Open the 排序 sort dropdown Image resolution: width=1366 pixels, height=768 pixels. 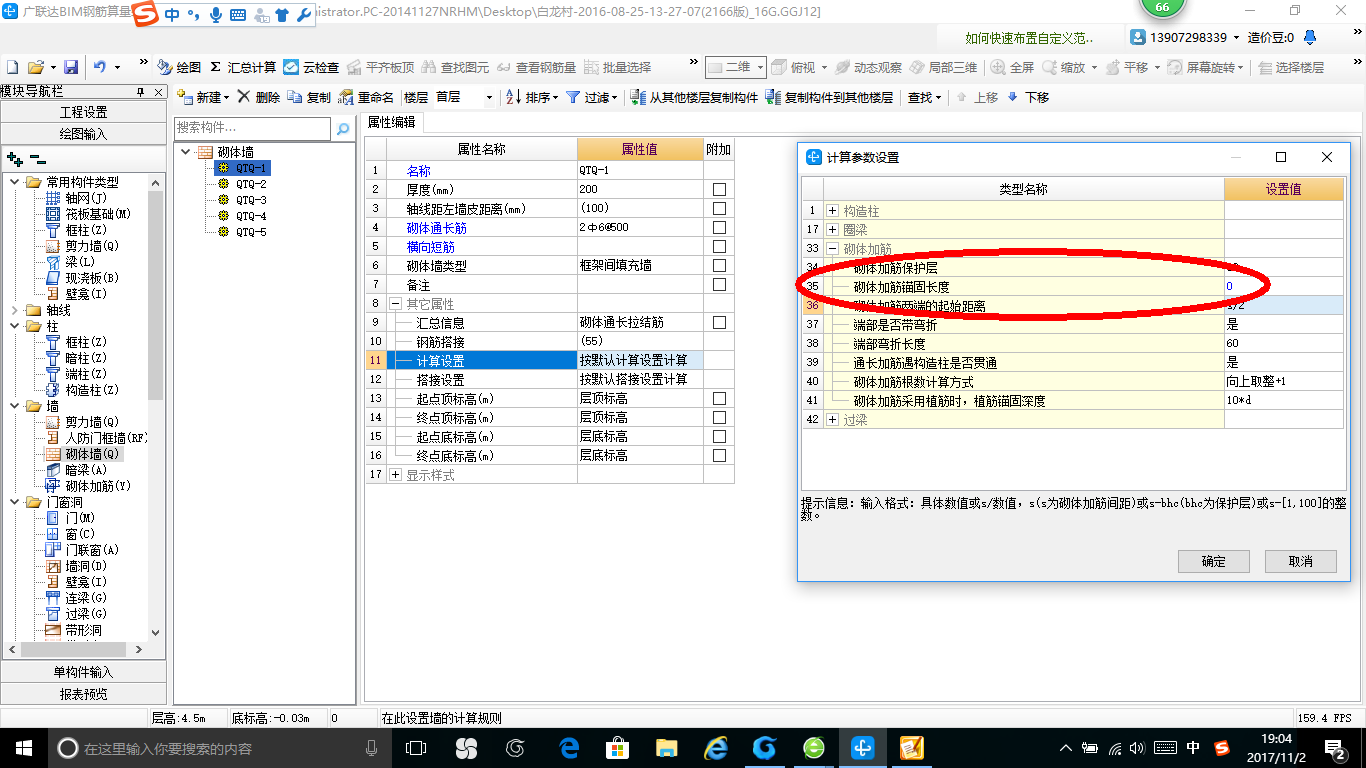point(531,97)
